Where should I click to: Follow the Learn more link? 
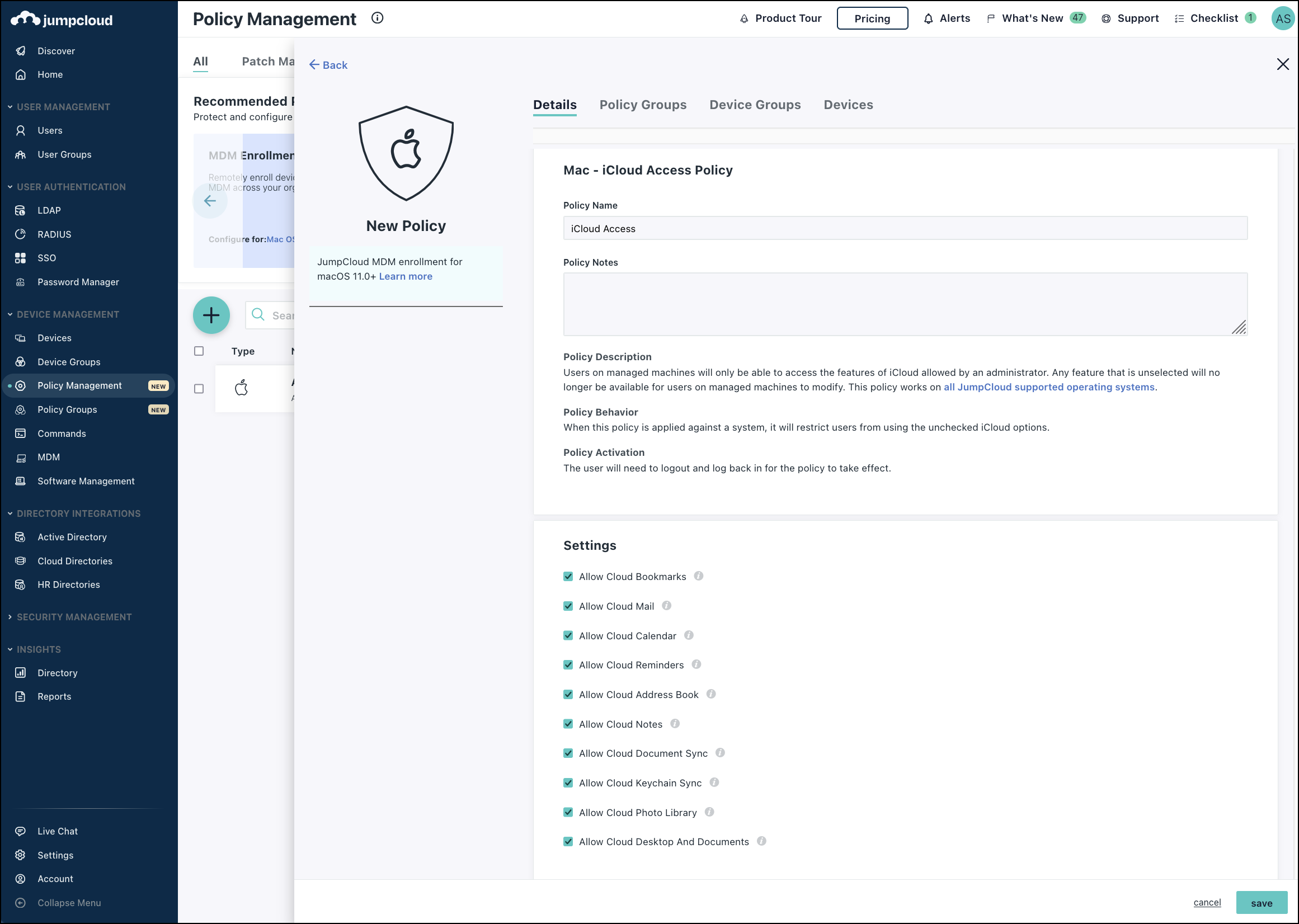405,276
